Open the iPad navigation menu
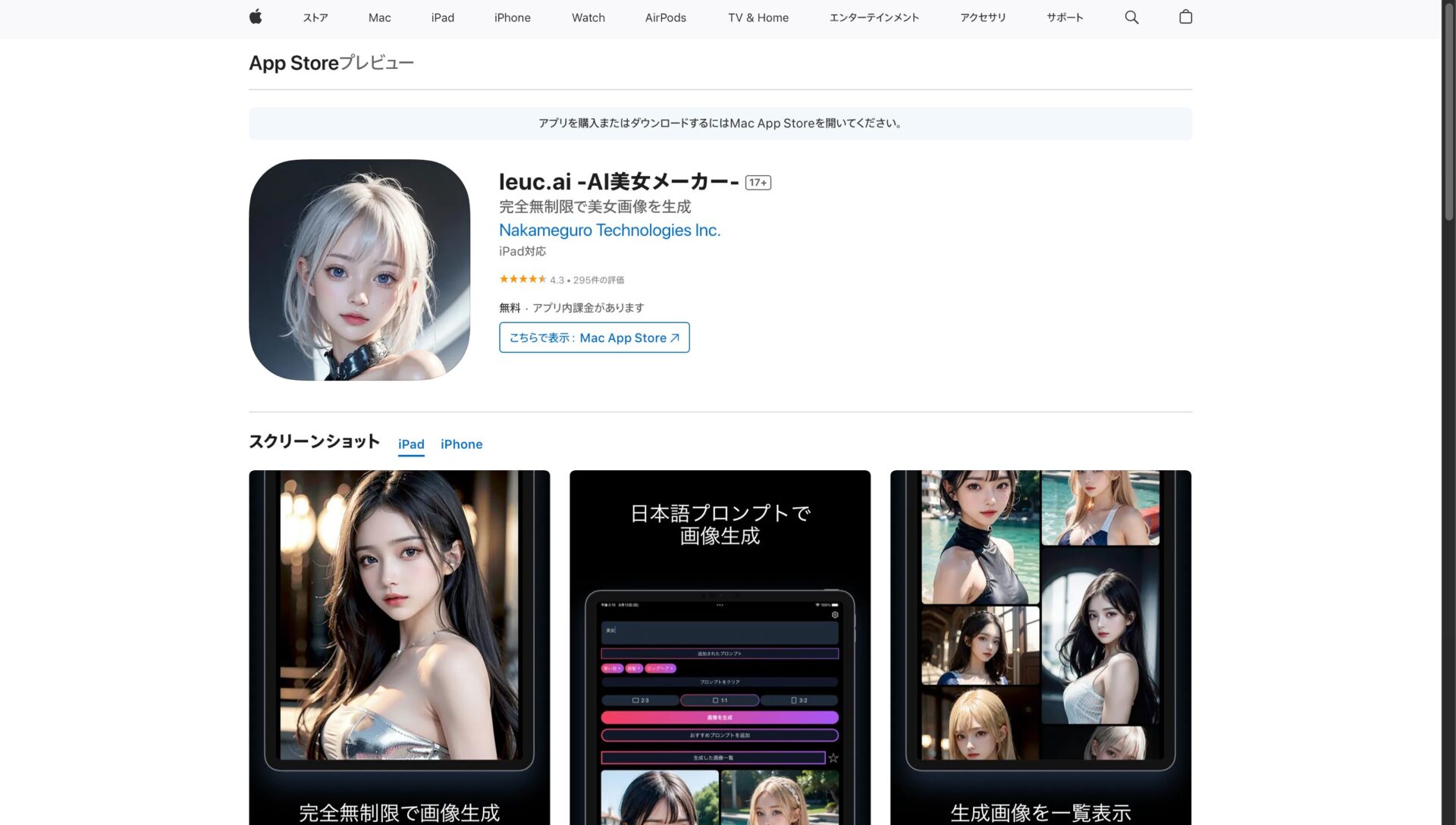1456x825 pixels. [442, 17]
